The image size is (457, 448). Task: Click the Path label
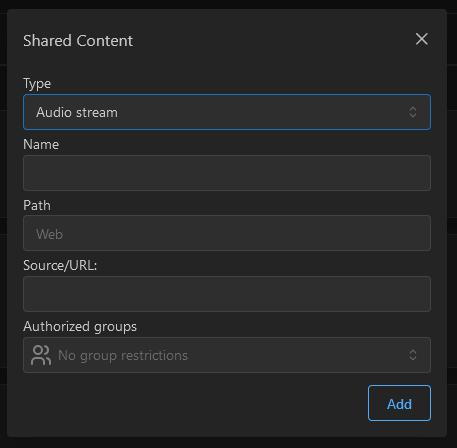coord(37,205)
